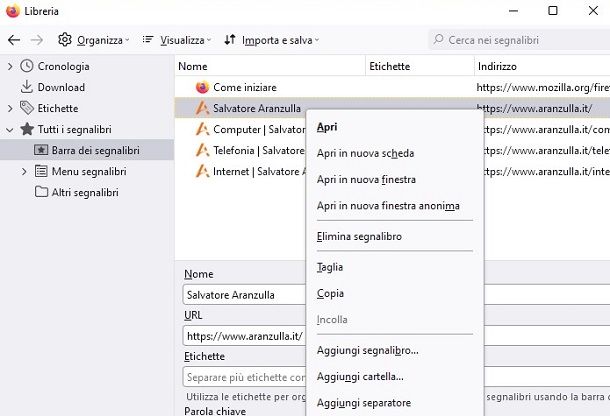Screen dimensions: 610x416
Task: Edit the URL field https://www.aranzulla.it/
Action: [x=244, y=336]
